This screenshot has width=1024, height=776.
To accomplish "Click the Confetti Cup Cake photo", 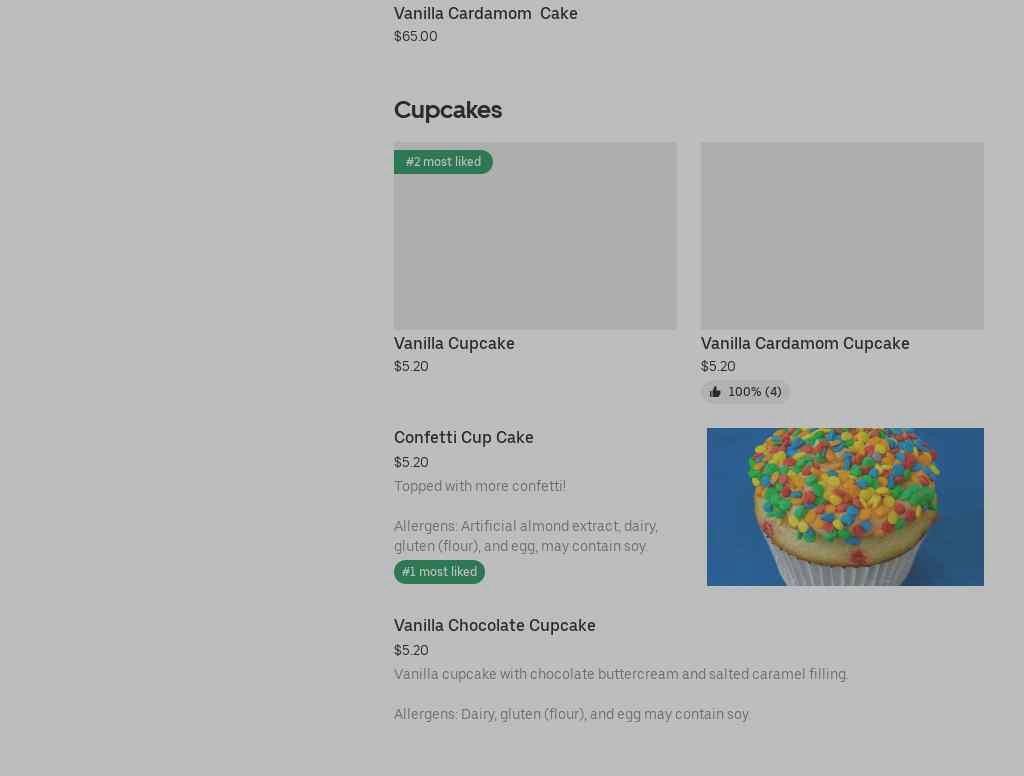I will point(845,507).
